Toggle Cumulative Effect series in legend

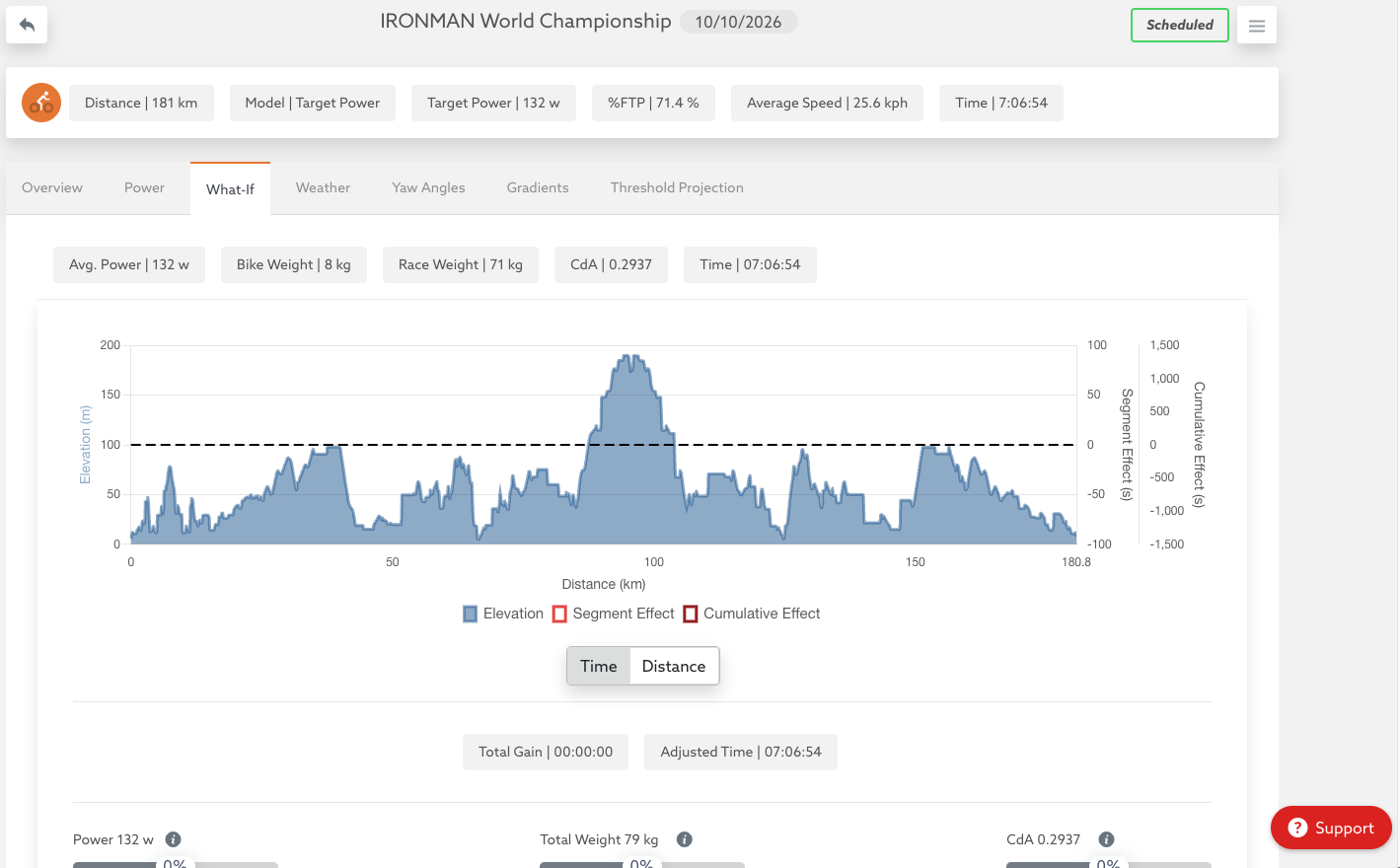click(752, 614)
